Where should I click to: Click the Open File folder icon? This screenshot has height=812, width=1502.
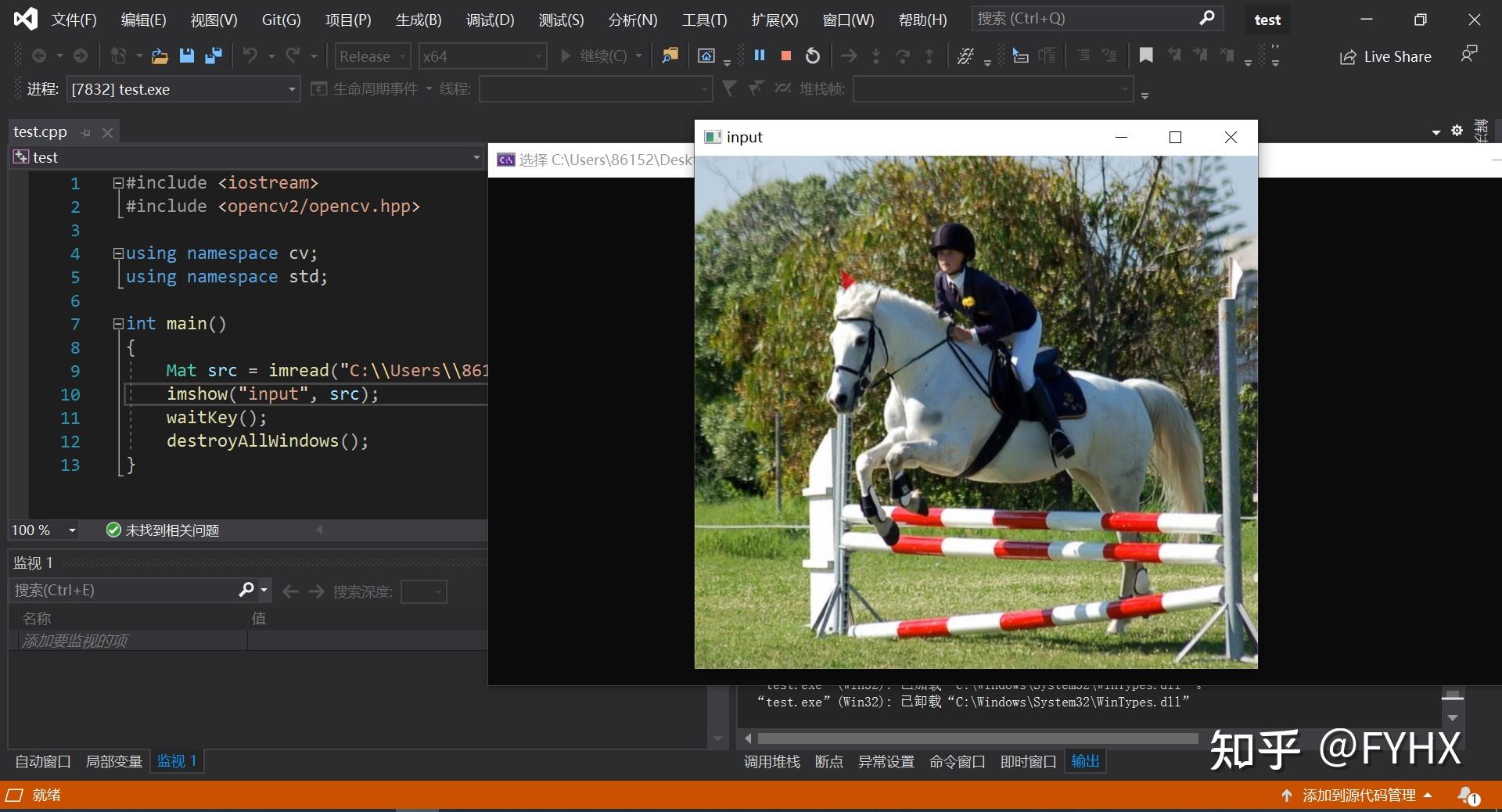[160, 56]
